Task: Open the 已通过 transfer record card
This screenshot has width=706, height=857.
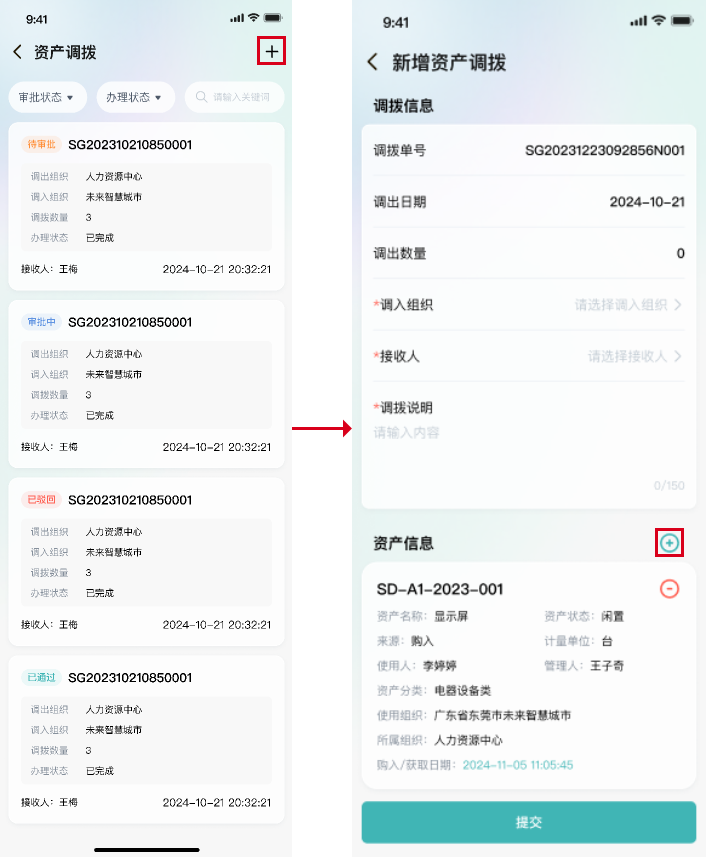Action: click(146, 739)
